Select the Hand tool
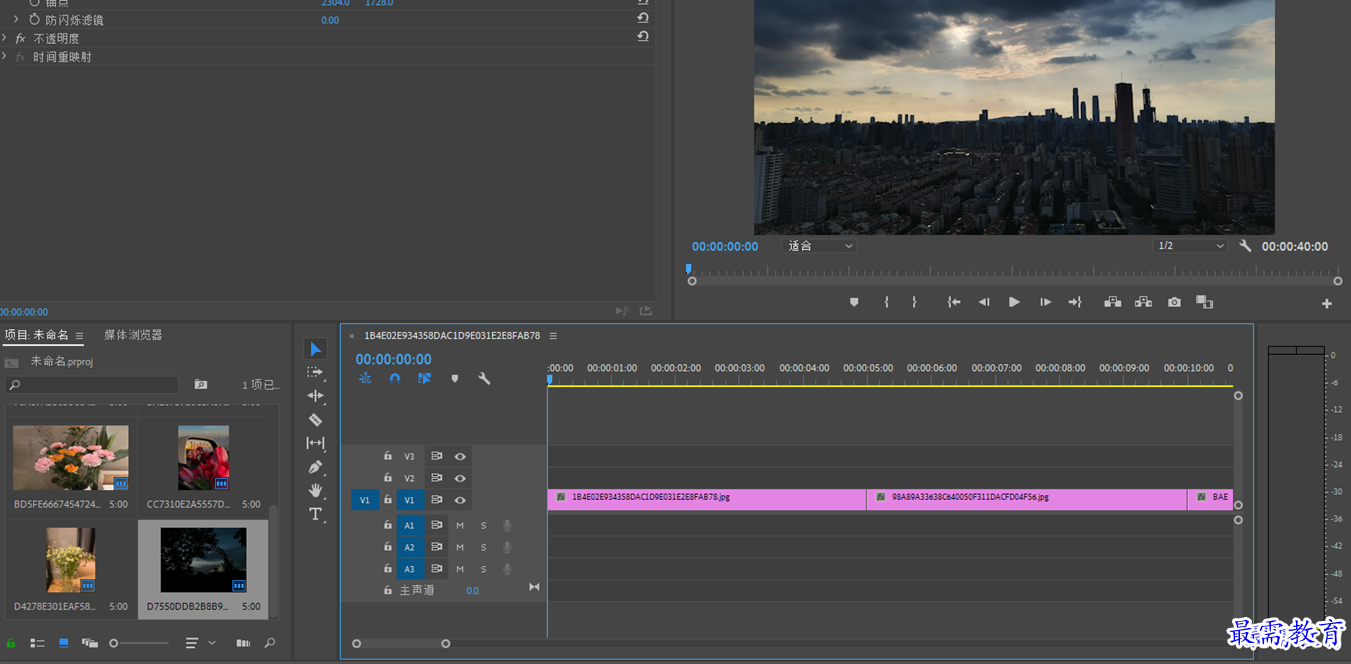Screen dimensions: 1351x664 [x=316, y=490]
